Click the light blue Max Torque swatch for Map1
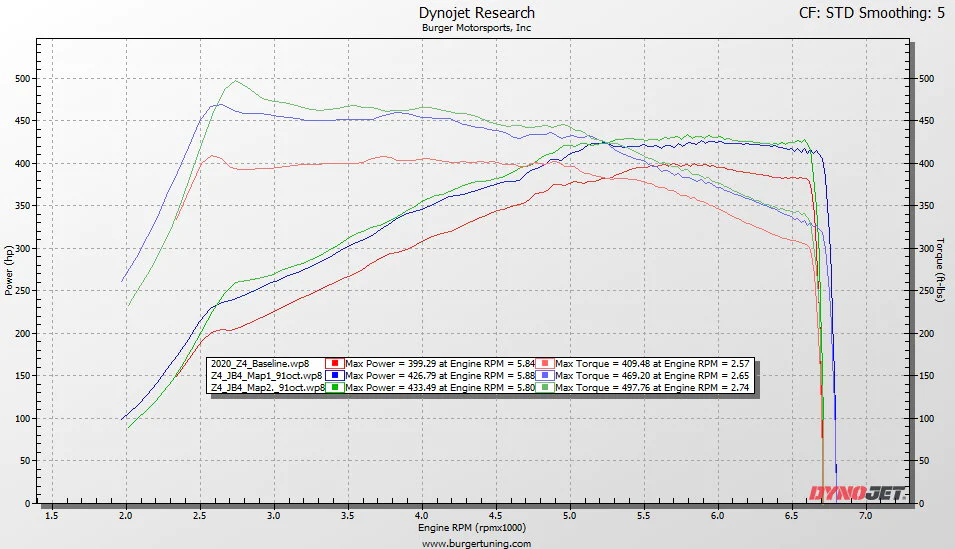Screen dimensions: 955x549 coord(544,375)
